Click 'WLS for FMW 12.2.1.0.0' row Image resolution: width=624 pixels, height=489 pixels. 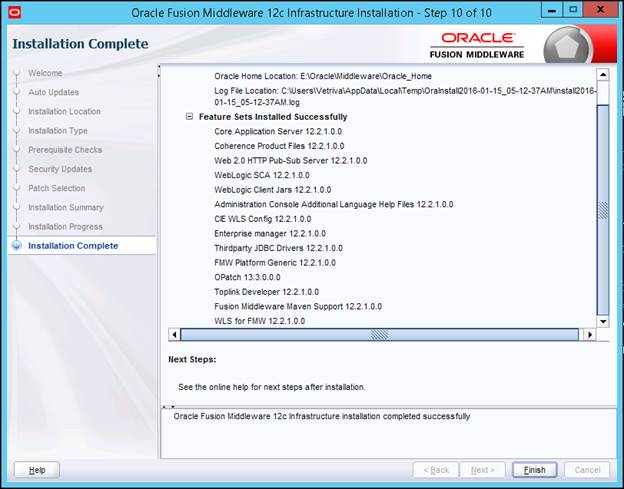click(259, 321)
